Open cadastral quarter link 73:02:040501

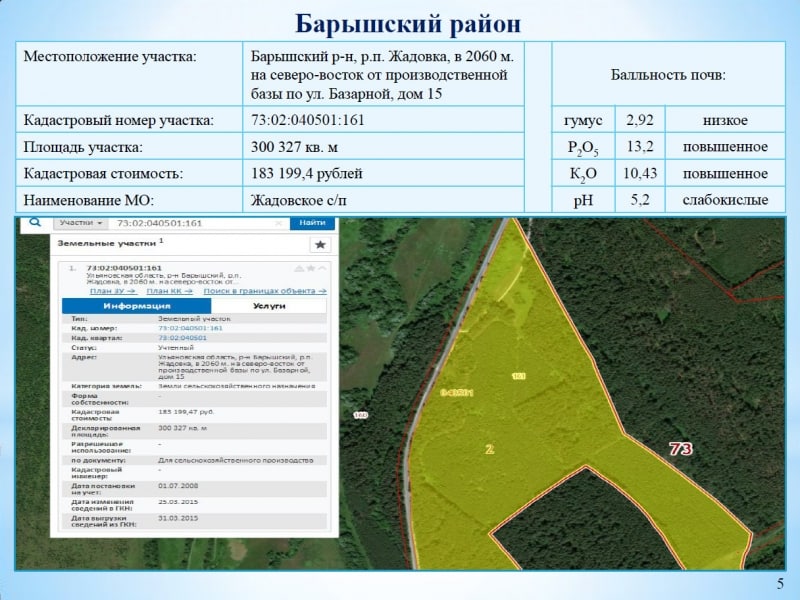click(x=182, y=338)
